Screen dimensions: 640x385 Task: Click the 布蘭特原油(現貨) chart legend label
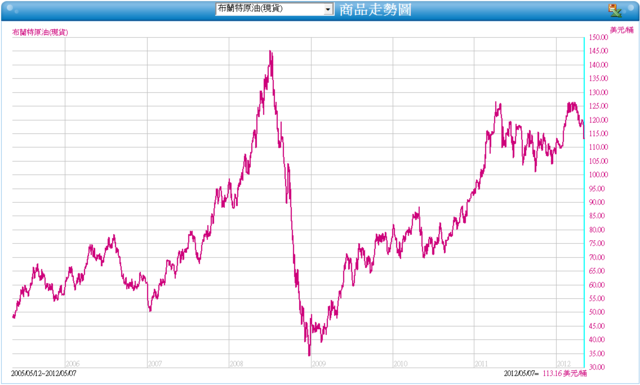(x=40, y=32)
